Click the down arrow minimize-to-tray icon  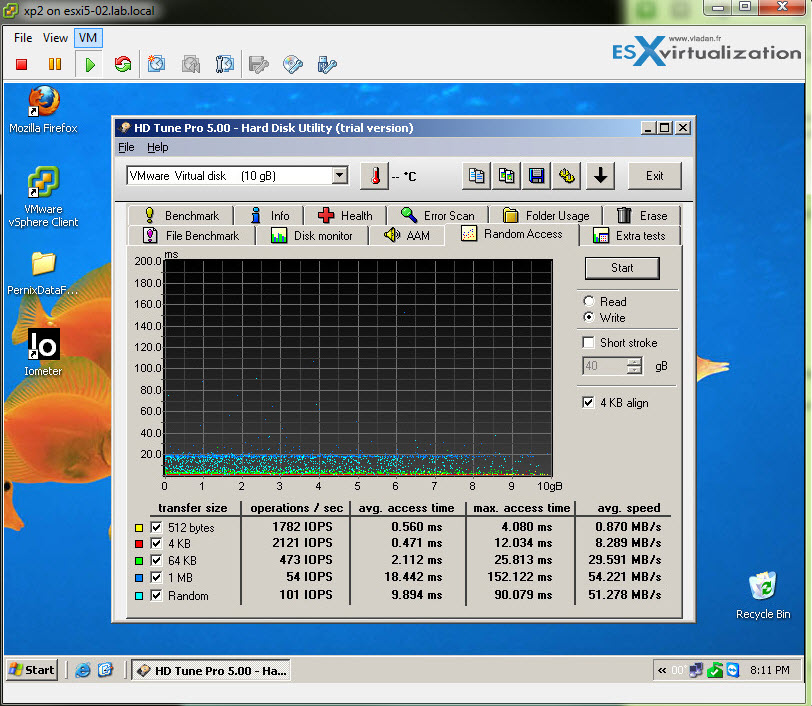[600, 176]
